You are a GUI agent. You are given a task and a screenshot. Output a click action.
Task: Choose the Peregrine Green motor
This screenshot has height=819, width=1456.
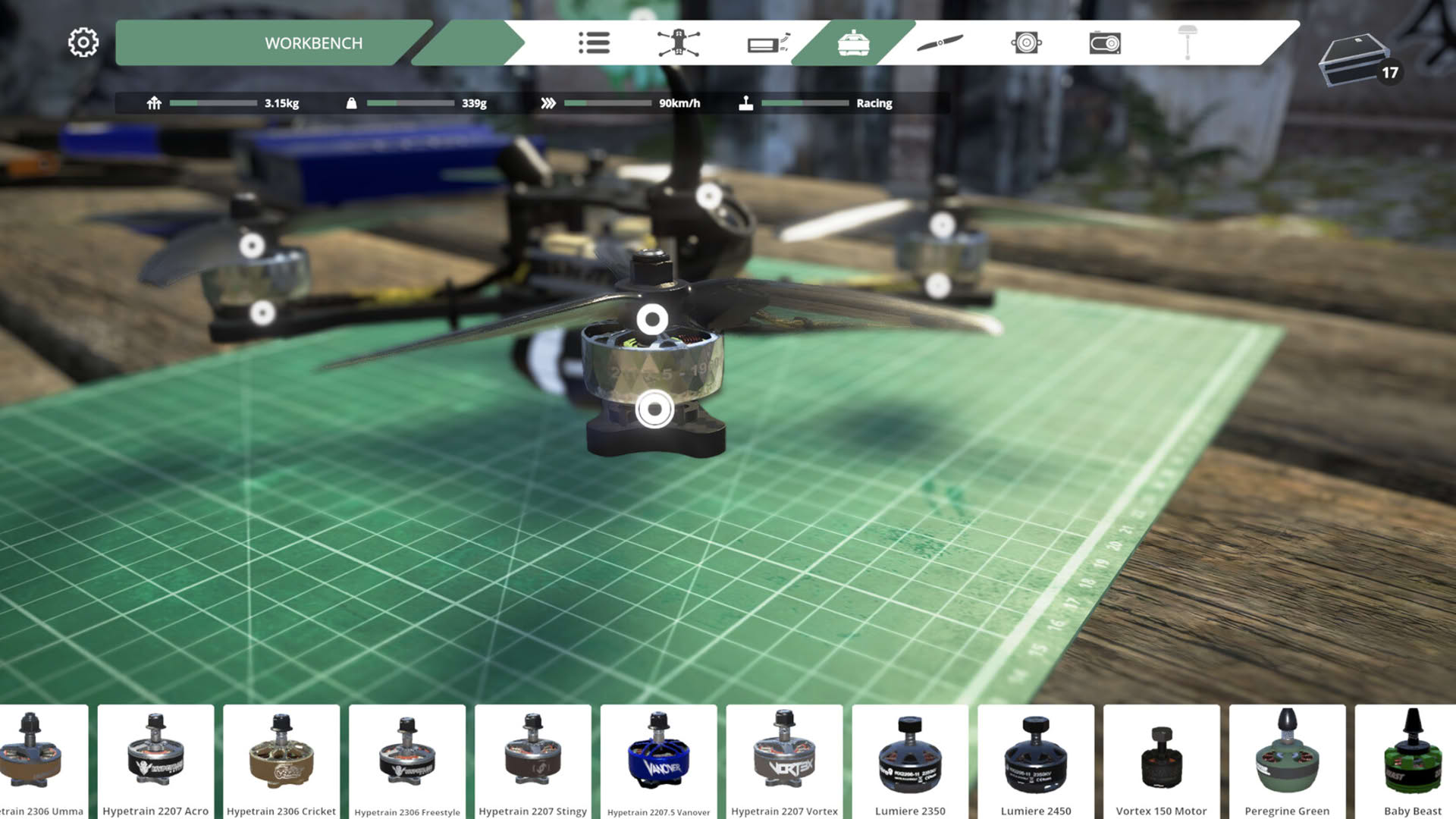click(1287, 761)
